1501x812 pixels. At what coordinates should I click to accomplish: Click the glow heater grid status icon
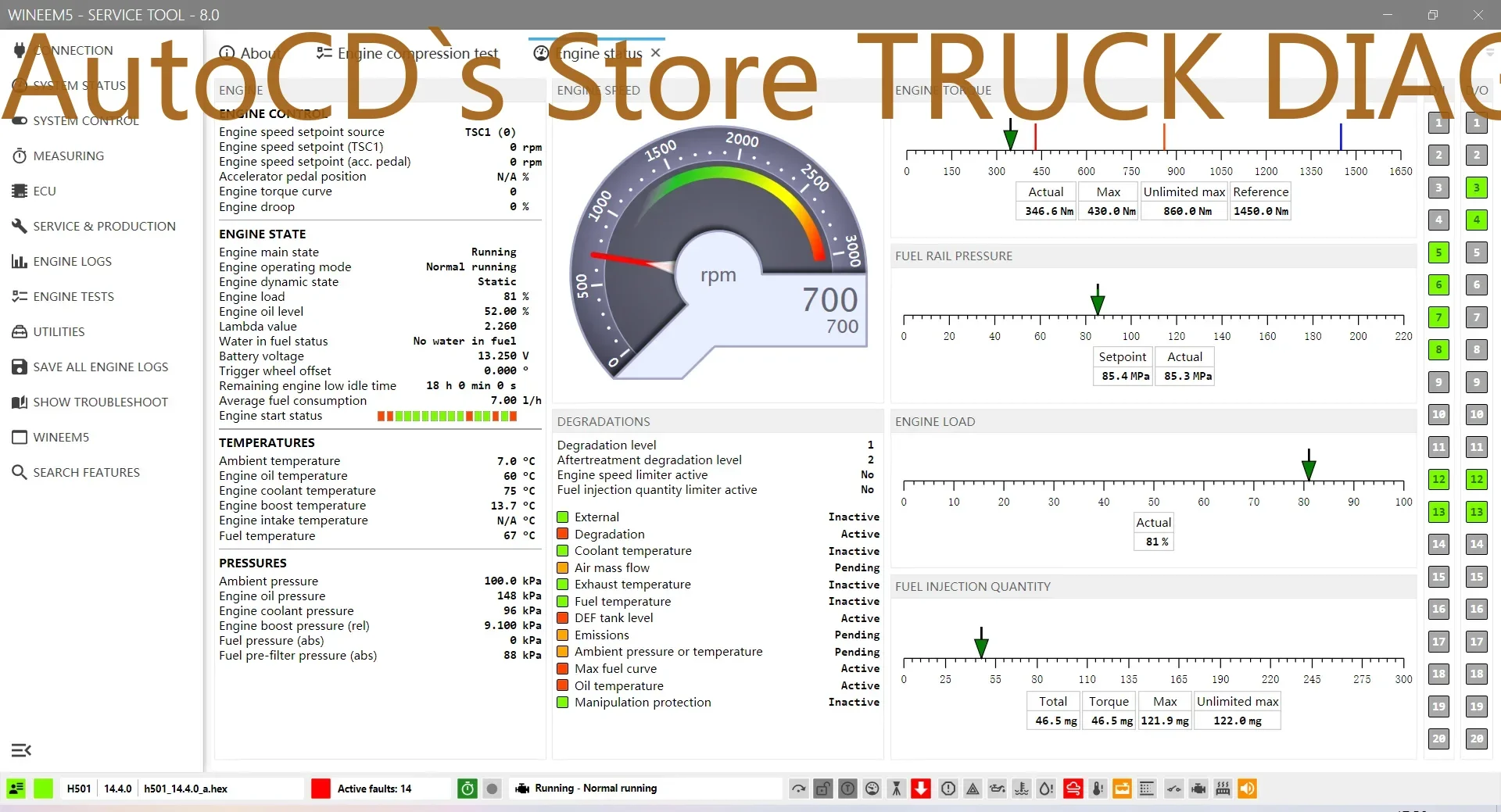[x=1223, y=789]
